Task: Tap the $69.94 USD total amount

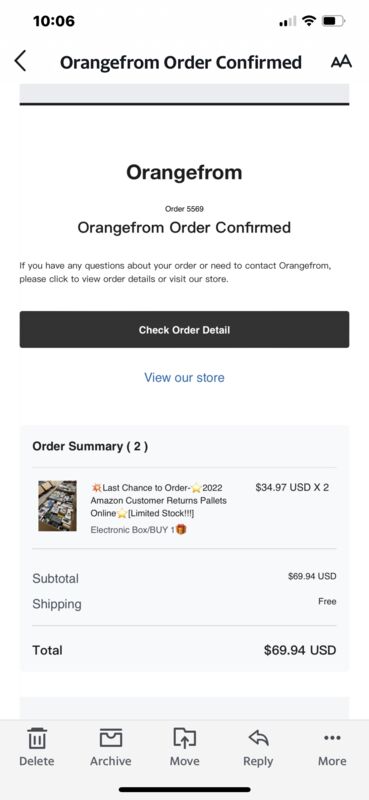Action: [x=300, y=650]
